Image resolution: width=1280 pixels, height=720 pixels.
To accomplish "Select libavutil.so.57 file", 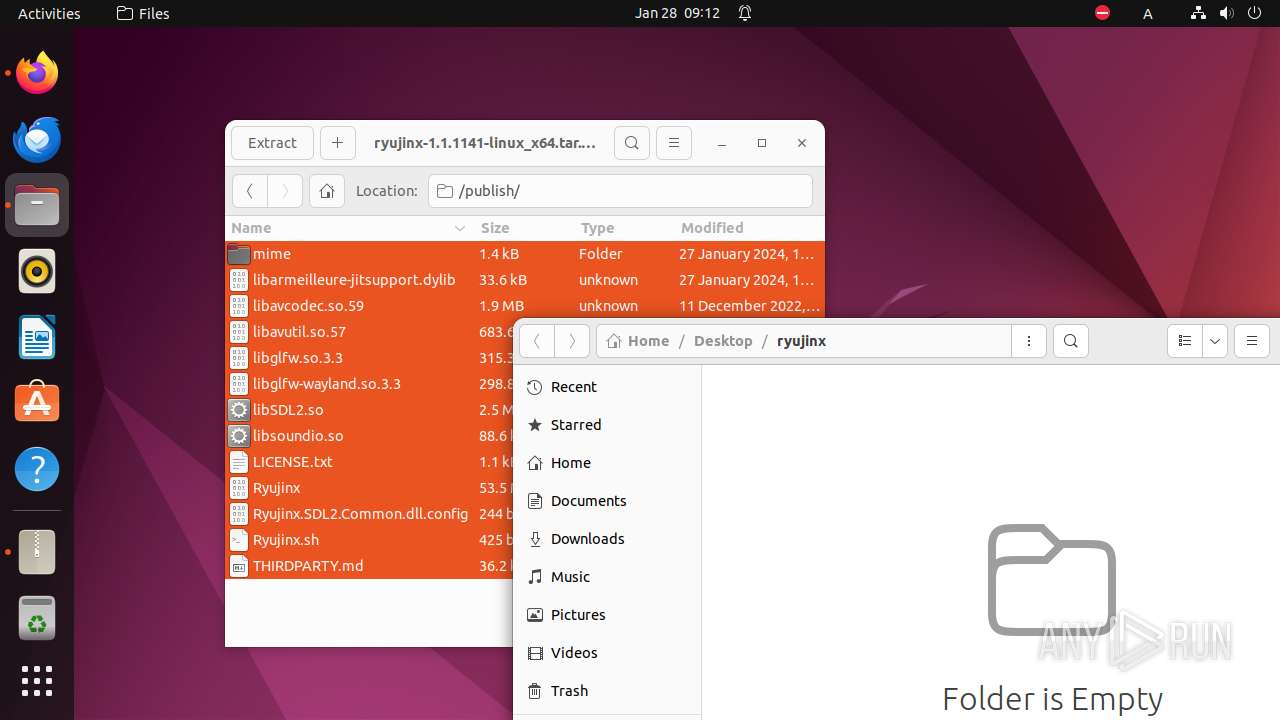I will pos(370,332).
